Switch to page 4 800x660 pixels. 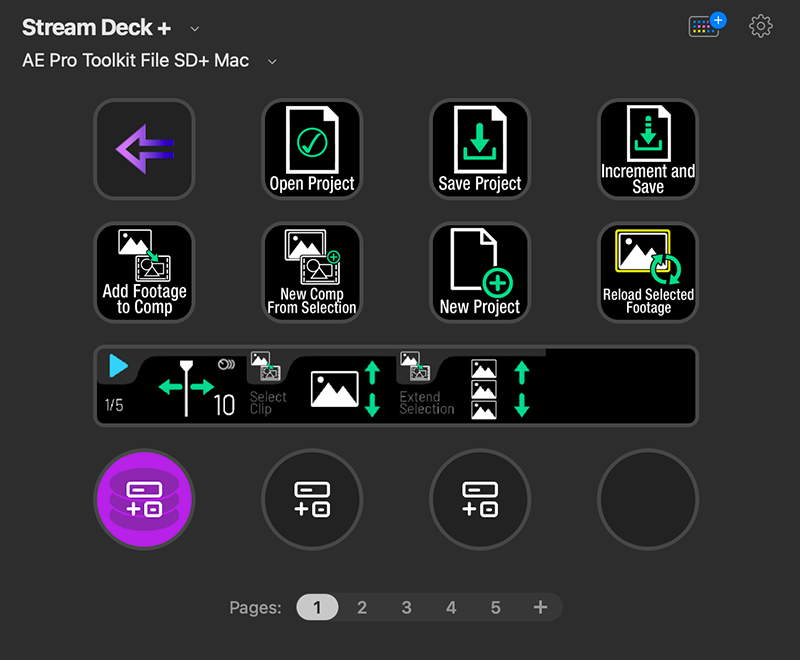coord(451,607)
